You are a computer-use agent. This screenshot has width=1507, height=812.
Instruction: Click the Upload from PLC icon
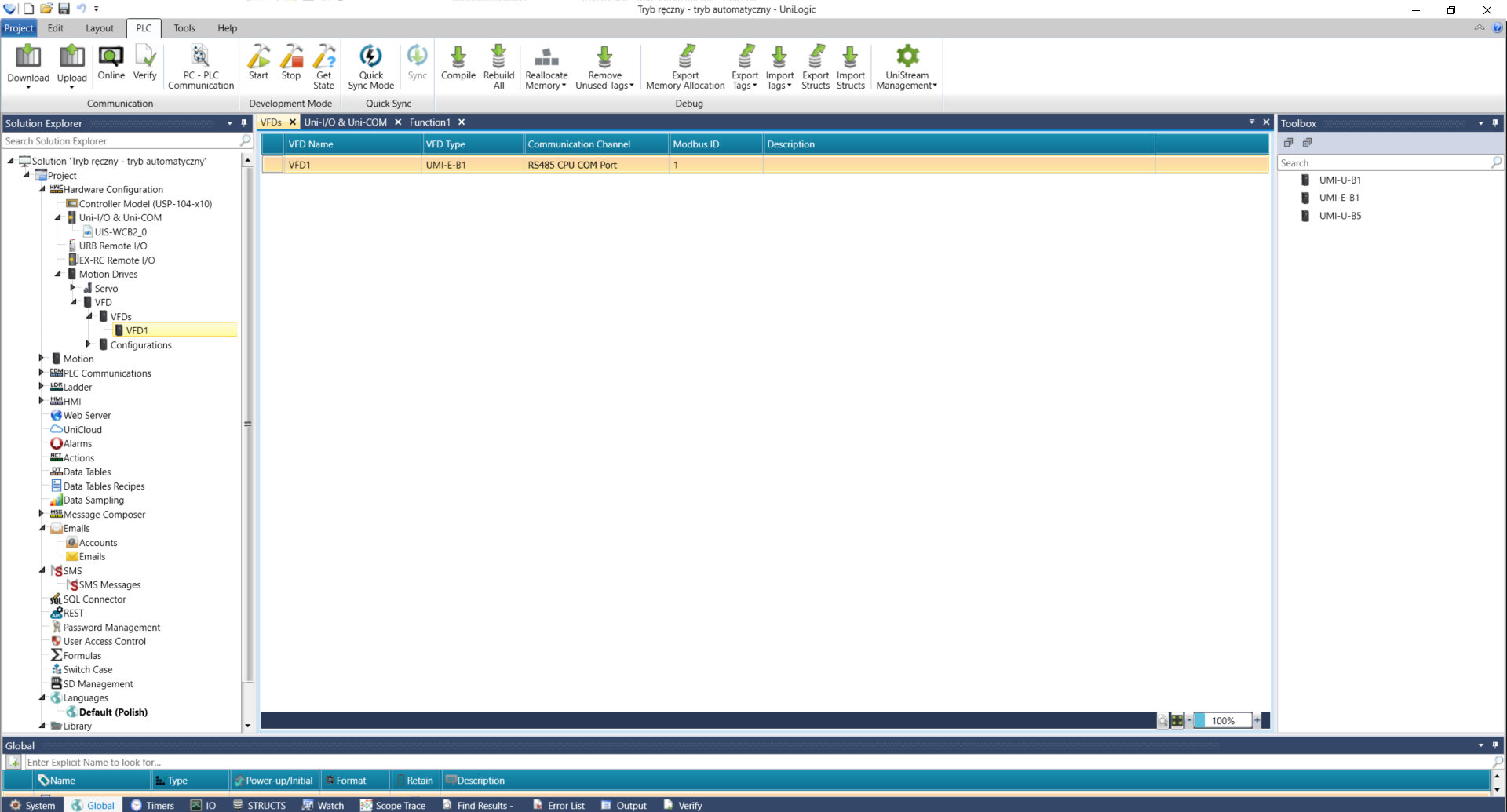71,56
